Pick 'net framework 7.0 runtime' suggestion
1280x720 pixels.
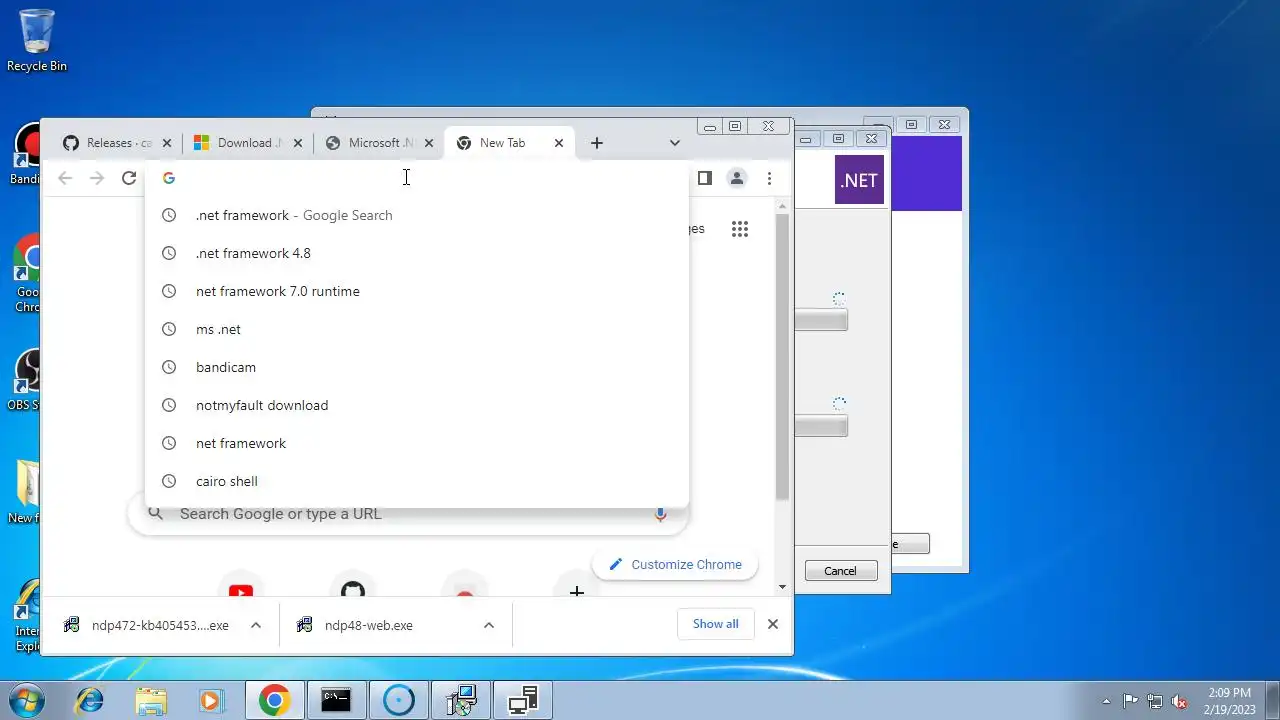[x=417, y=291]
